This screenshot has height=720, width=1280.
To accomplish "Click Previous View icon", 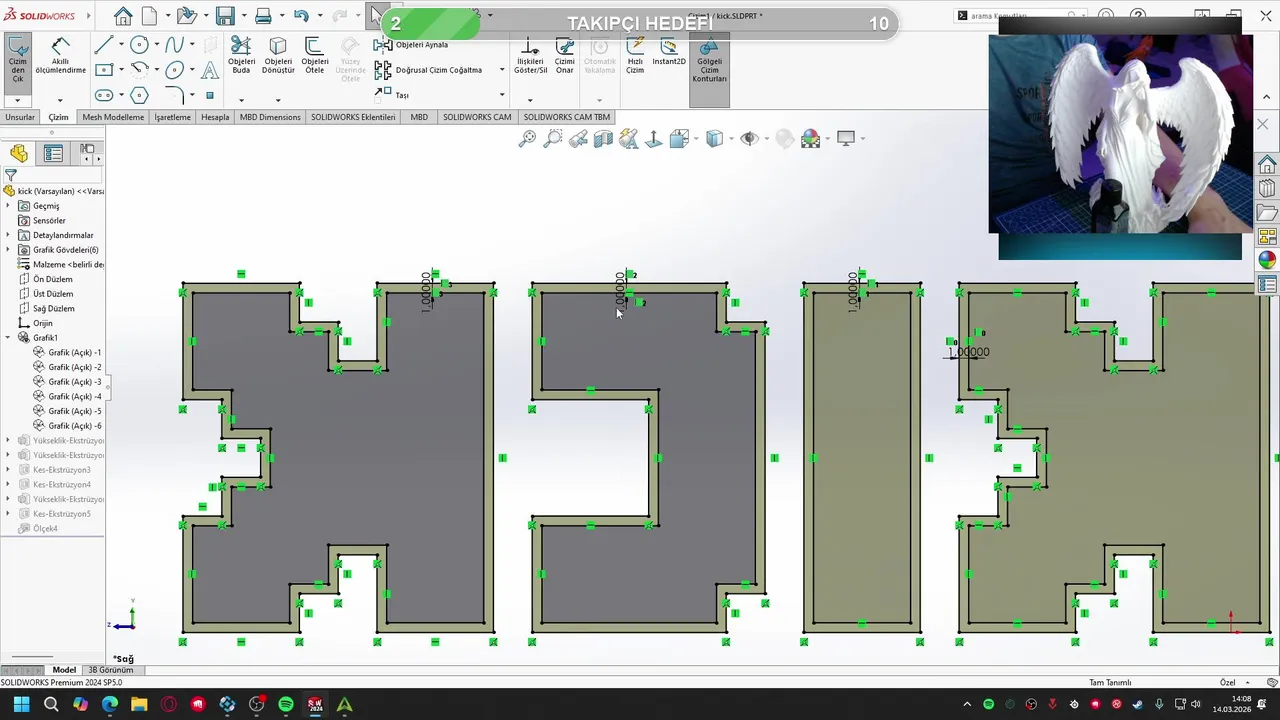I will [x=578, y=139].
